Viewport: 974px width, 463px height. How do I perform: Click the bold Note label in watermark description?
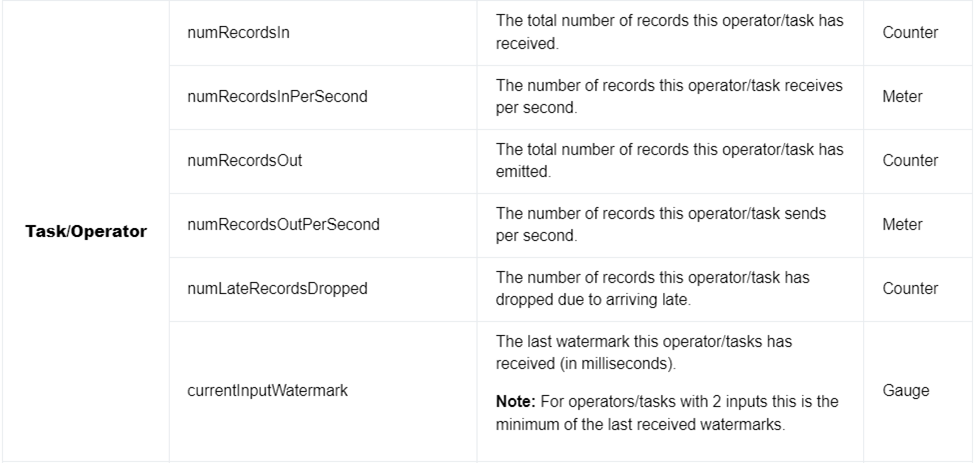[x=515, y=401]
